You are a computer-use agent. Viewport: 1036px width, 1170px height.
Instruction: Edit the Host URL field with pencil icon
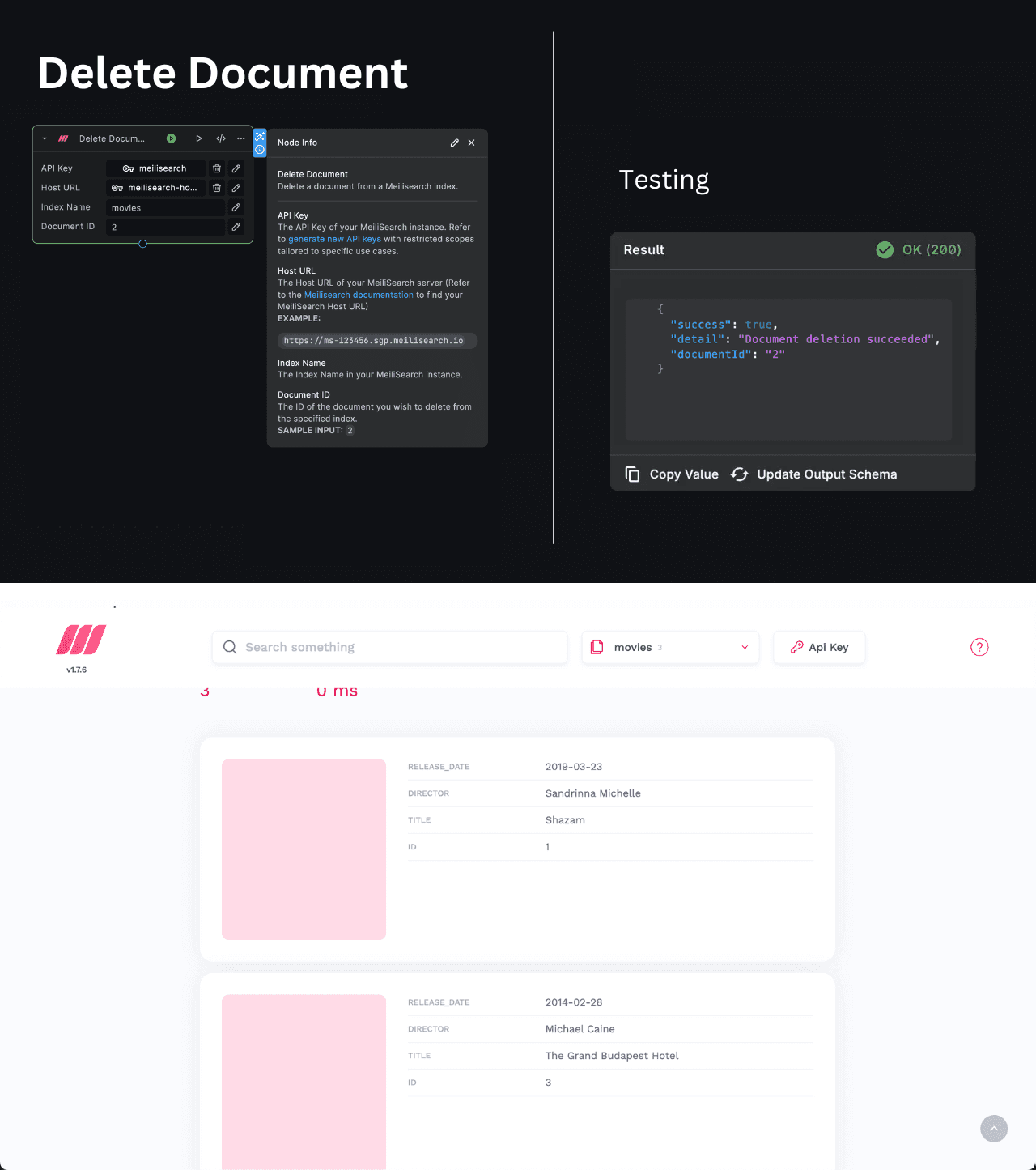click(x=236, y=188)
